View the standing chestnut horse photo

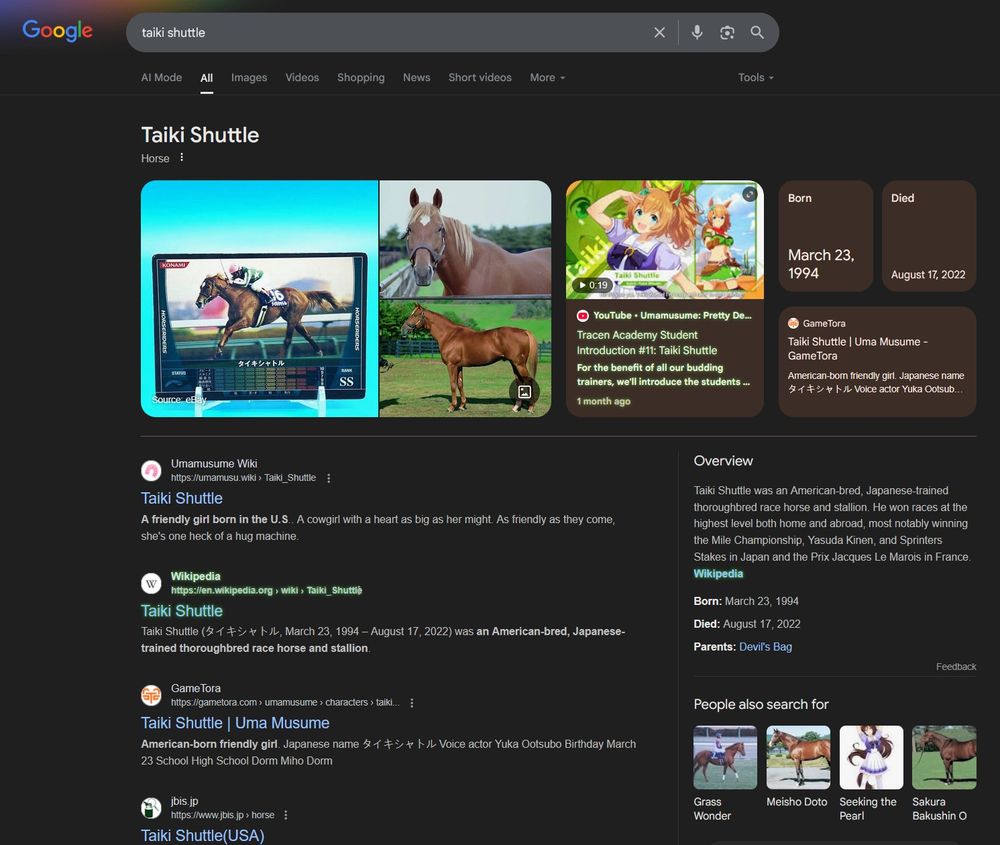pyautogui.click(x=466, y=358)
